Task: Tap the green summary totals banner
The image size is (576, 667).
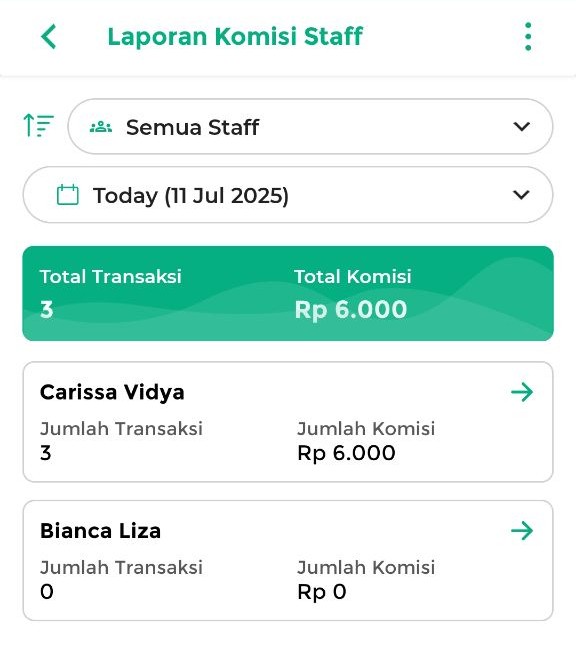Action: click(288, 293)
